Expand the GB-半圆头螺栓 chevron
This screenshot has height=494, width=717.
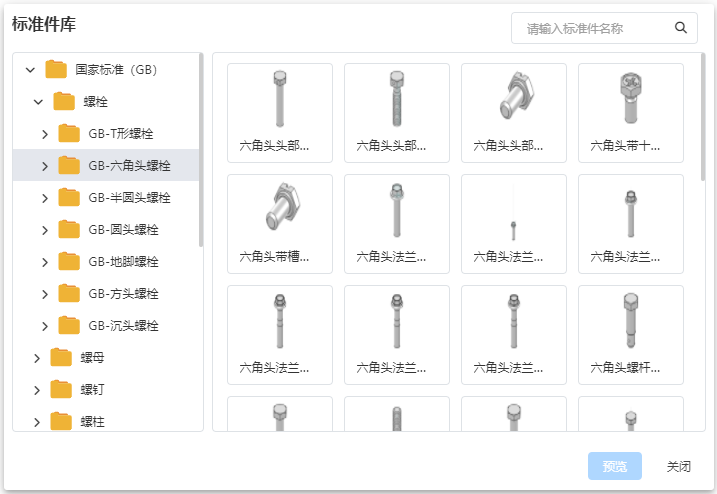pyautogui.click(x=44, y=198)
